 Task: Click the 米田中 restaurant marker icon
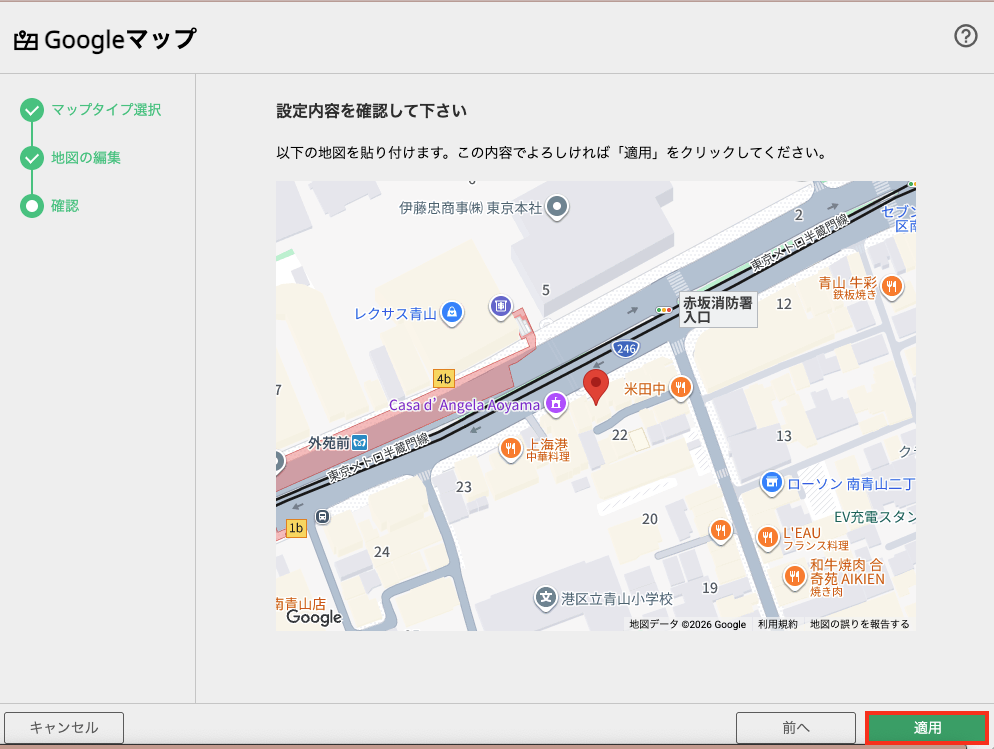coord(680,387)
